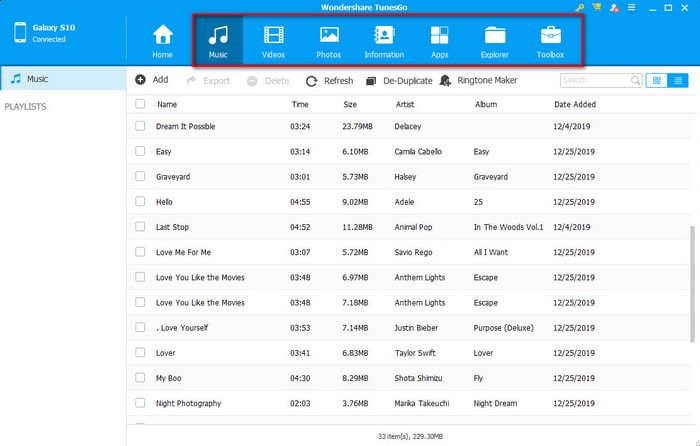Check the Love Yourself row
This screenshot has width=700, height=446.
click(x=140, y=327)
